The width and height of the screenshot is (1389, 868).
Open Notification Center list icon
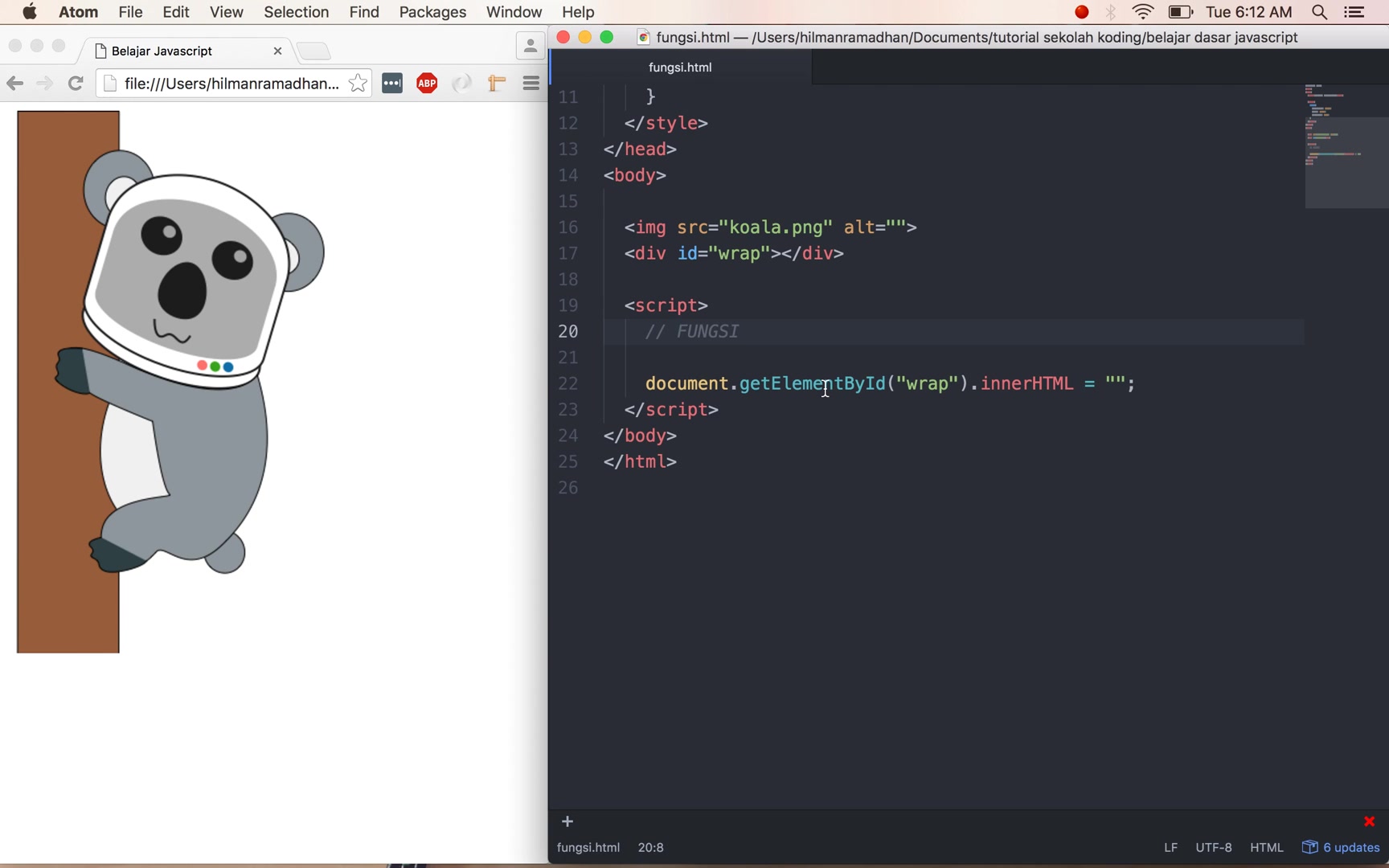pyautogui.click(x=1355, y=12)
